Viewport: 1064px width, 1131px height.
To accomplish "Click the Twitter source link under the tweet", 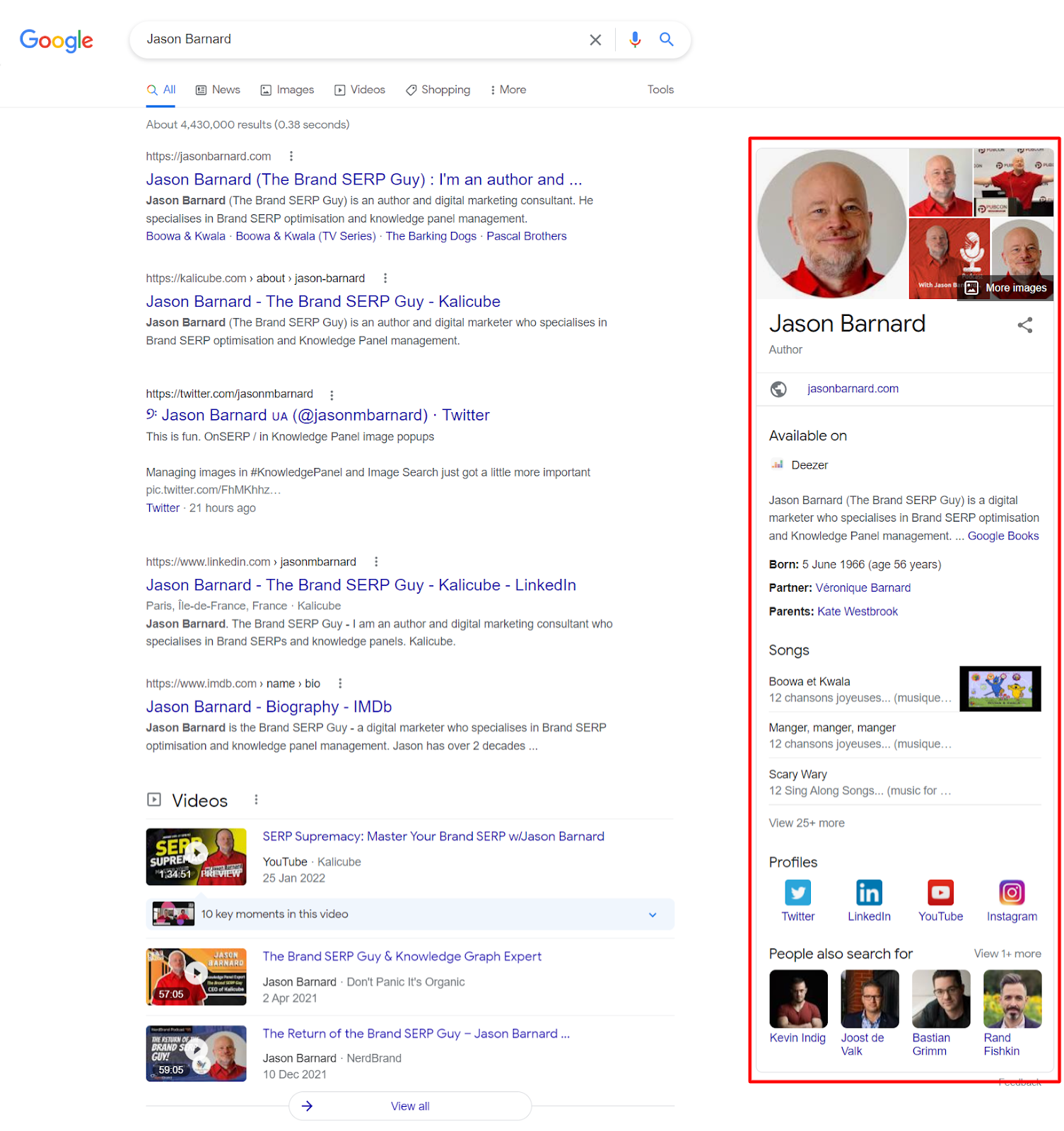I will click(163, 508).
